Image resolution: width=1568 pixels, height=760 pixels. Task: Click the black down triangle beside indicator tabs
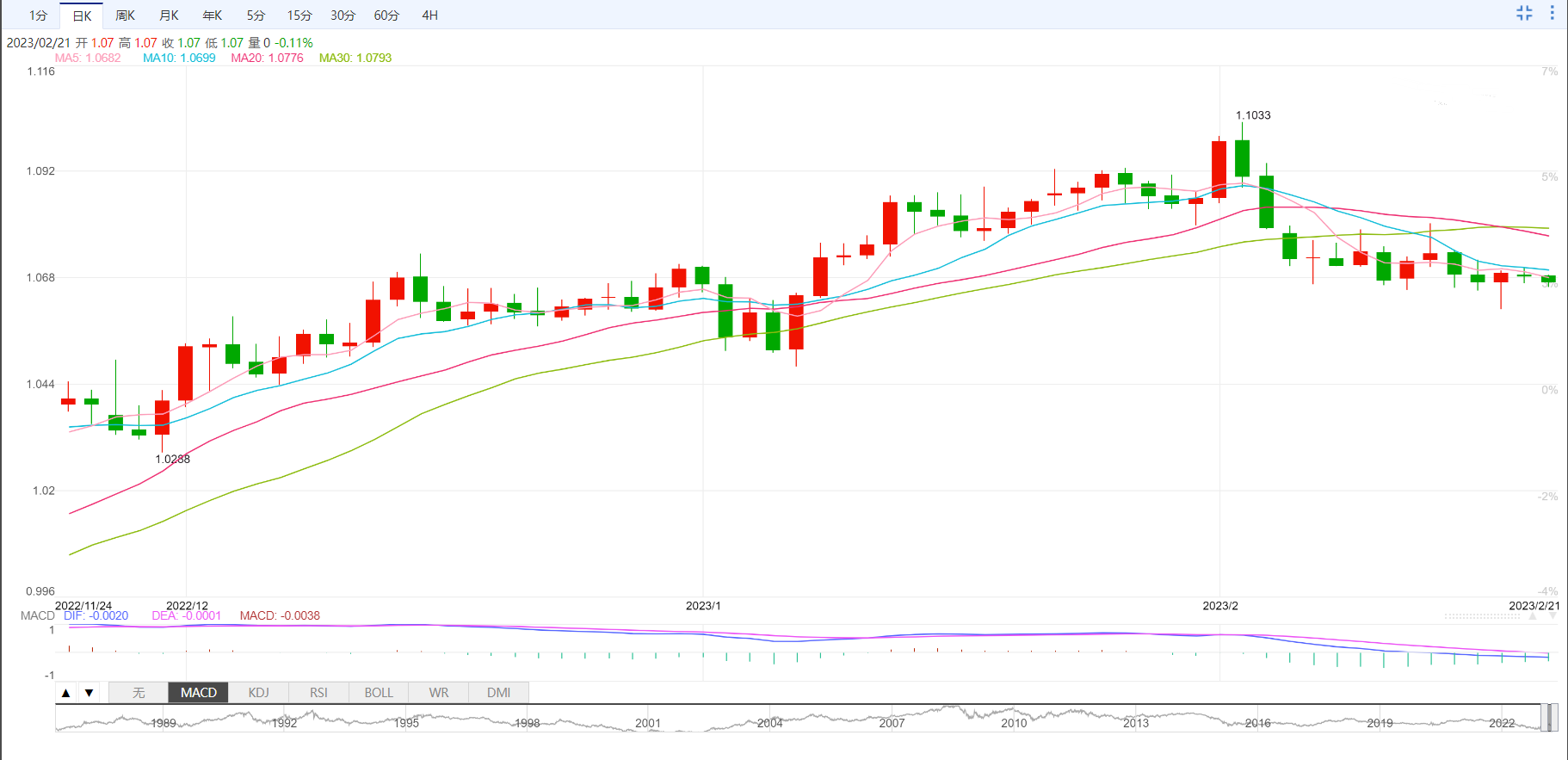[89, 693]
